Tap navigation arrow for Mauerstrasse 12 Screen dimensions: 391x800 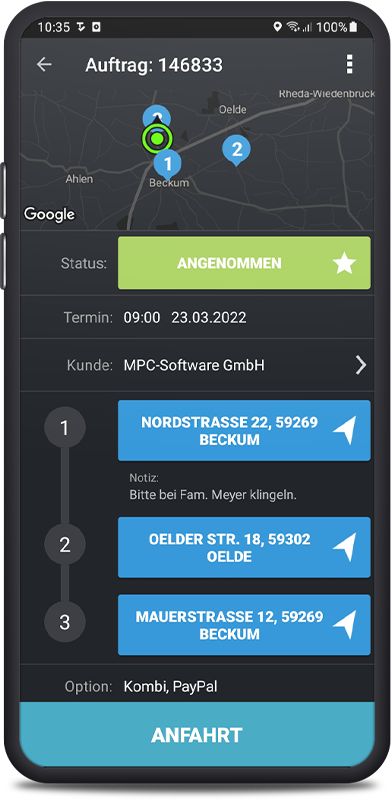point(344,625)
